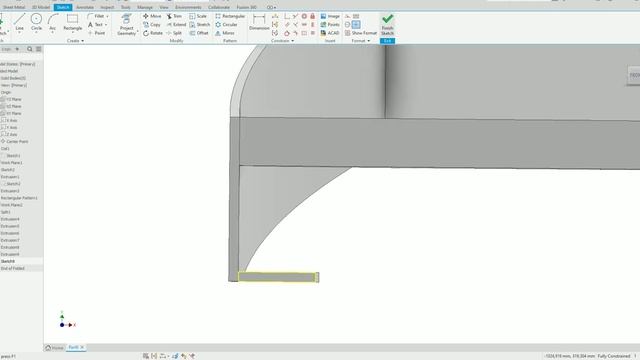The height and width of the screenshot is (360, 640).
Task: Select Split1 feature in browser
Action: coord(6,212)
